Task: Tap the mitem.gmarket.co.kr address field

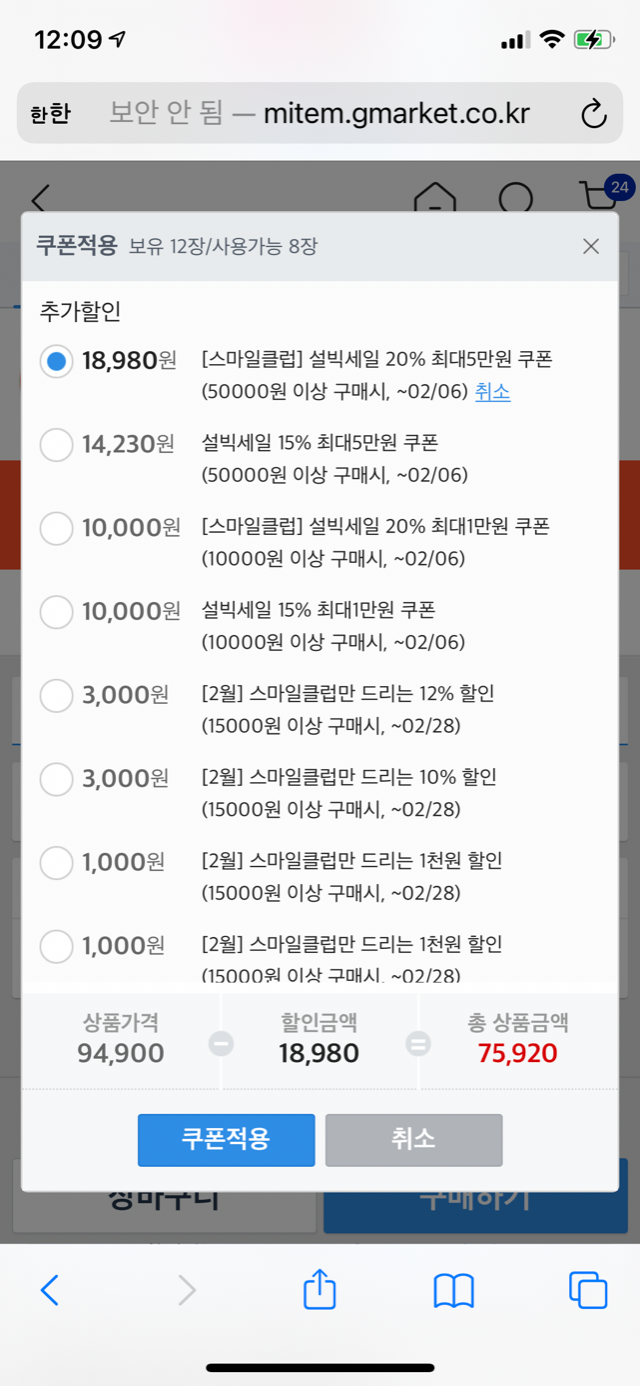Action: 396,114
